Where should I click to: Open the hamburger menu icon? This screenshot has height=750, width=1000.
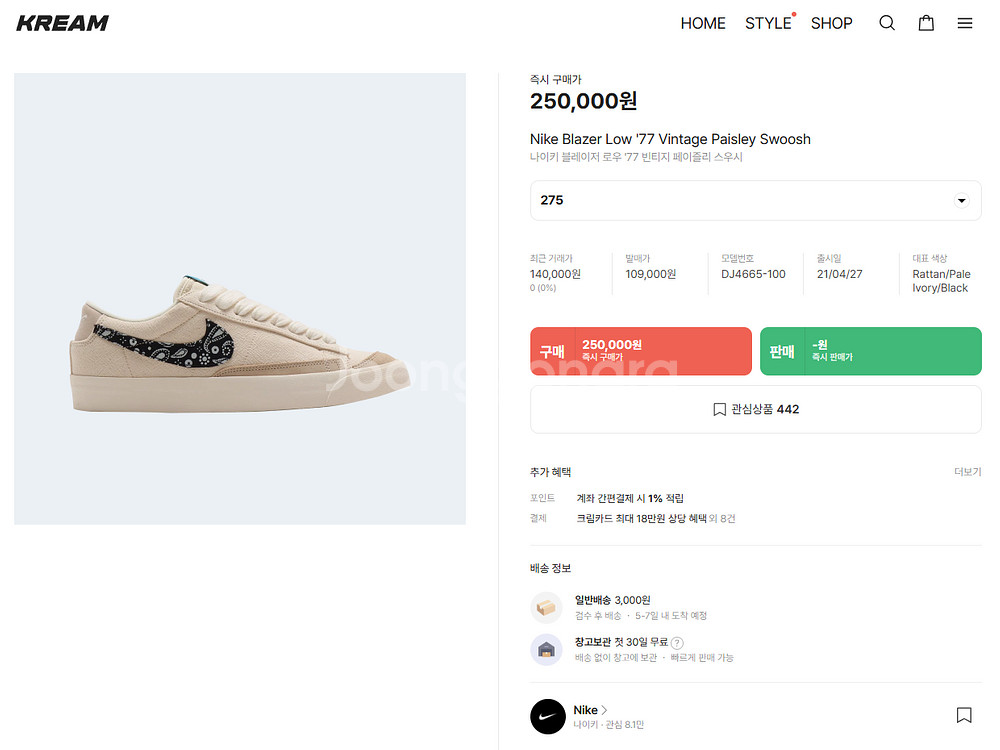[x=965, y=23]
